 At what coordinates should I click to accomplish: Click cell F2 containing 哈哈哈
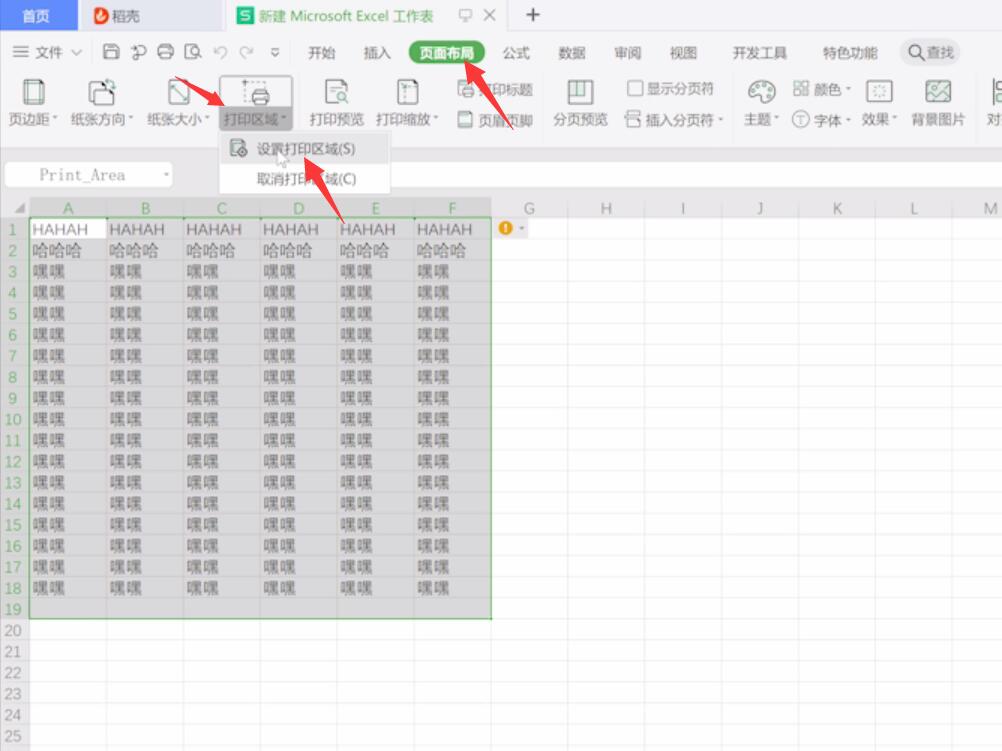pos(452,251)
